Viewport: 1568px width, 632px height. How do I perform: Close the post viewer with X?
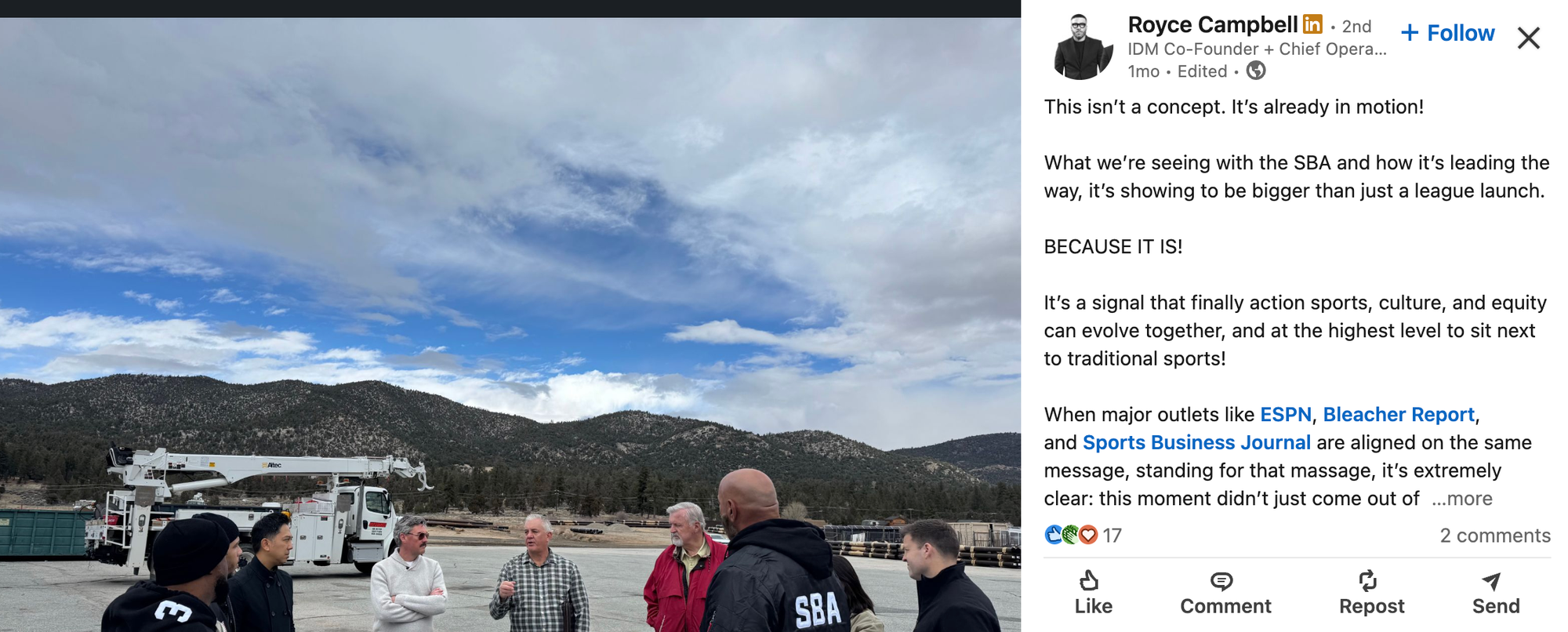(x=1529, y=38)
